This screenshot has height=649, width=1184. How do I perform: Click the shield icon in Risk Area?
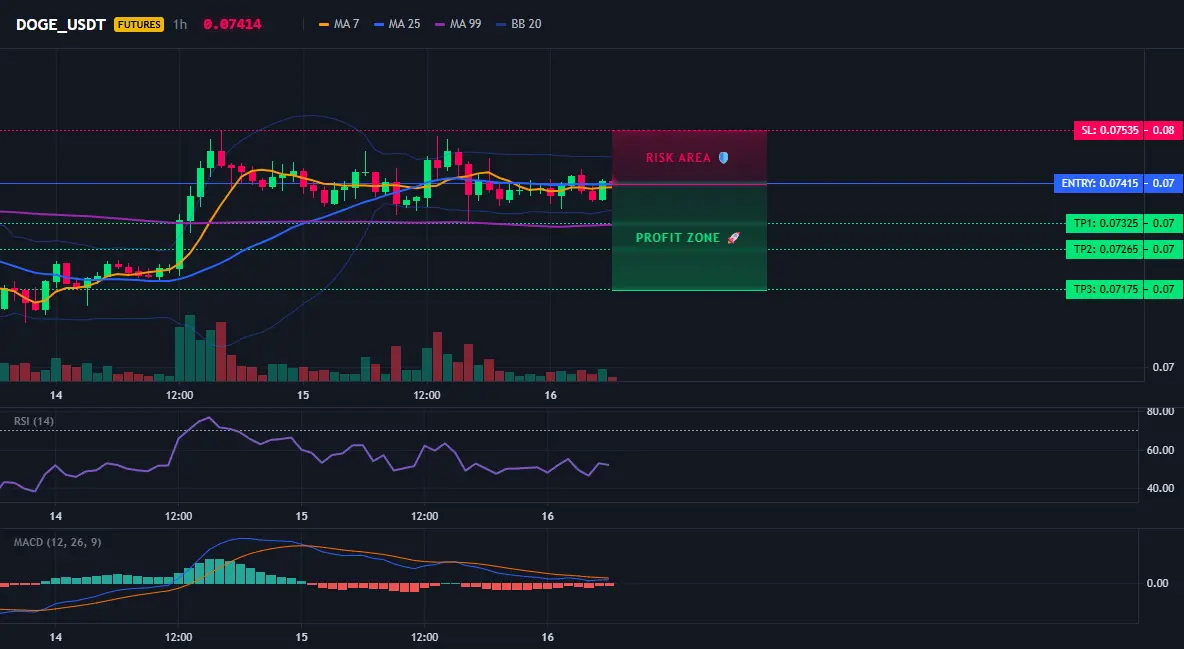point(723,158)
